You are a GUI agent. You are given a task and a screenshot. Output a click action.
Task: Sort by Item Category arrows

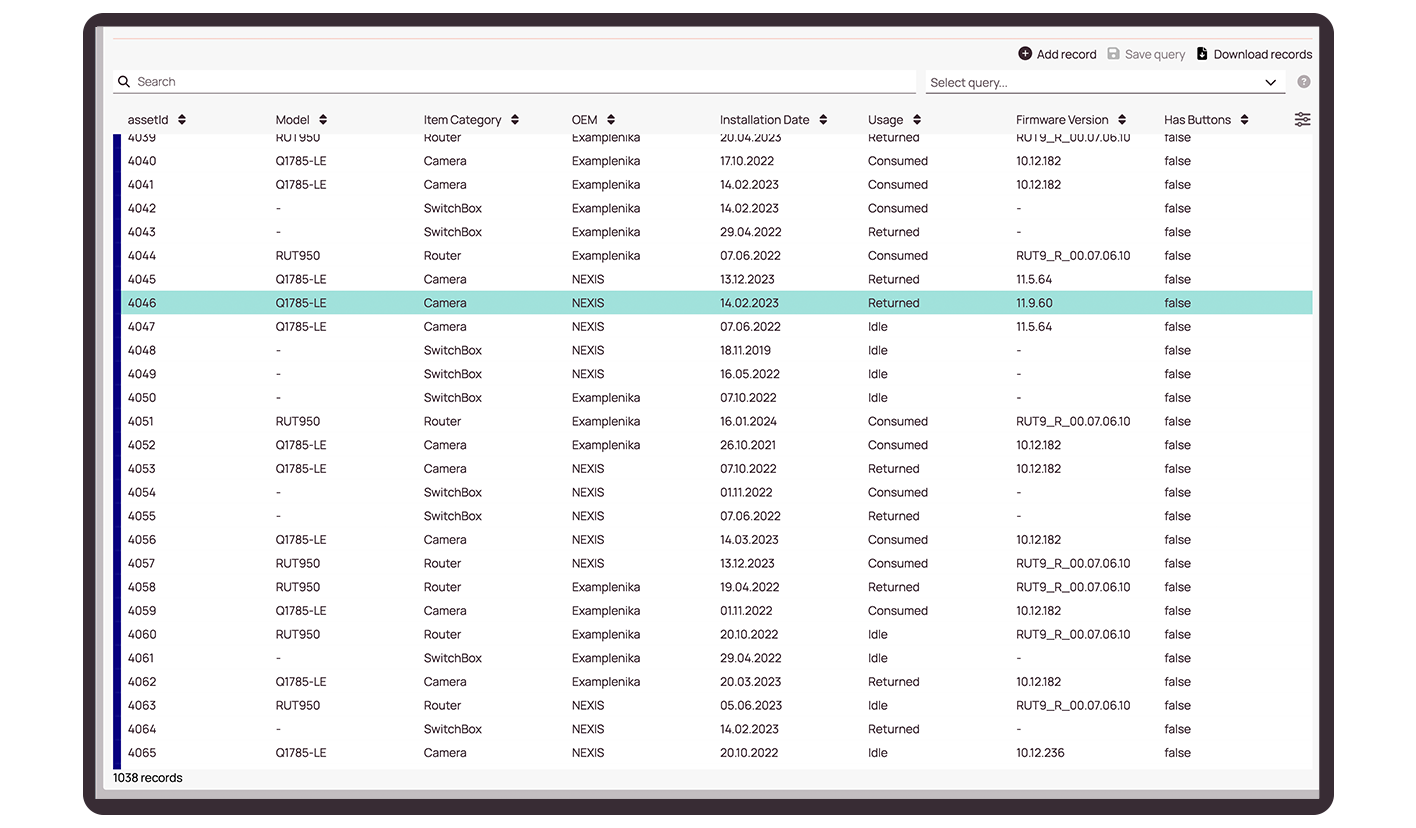[x=515, y=120]
